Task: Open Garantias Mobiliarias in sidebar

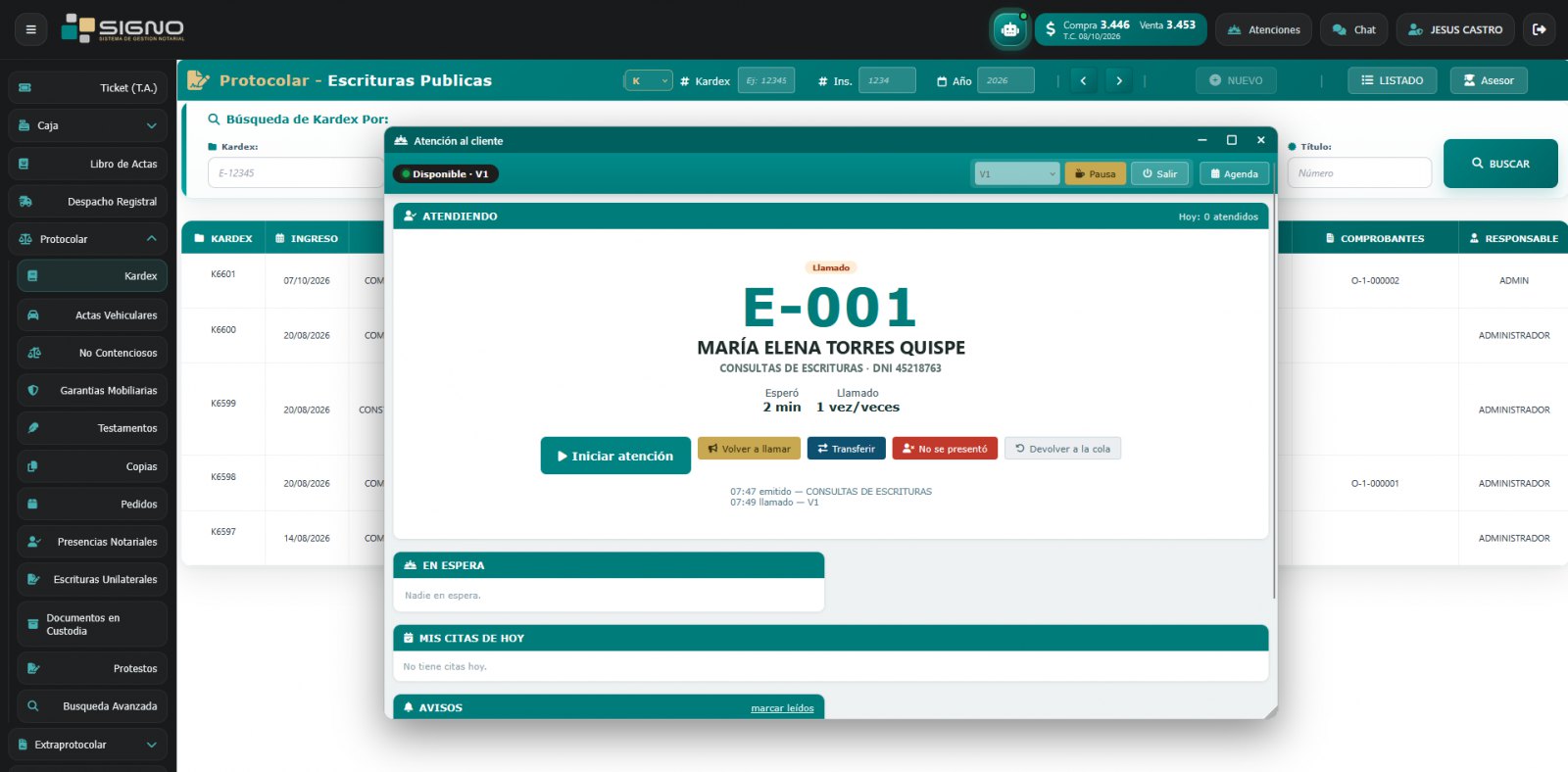Action: [92, 391]
